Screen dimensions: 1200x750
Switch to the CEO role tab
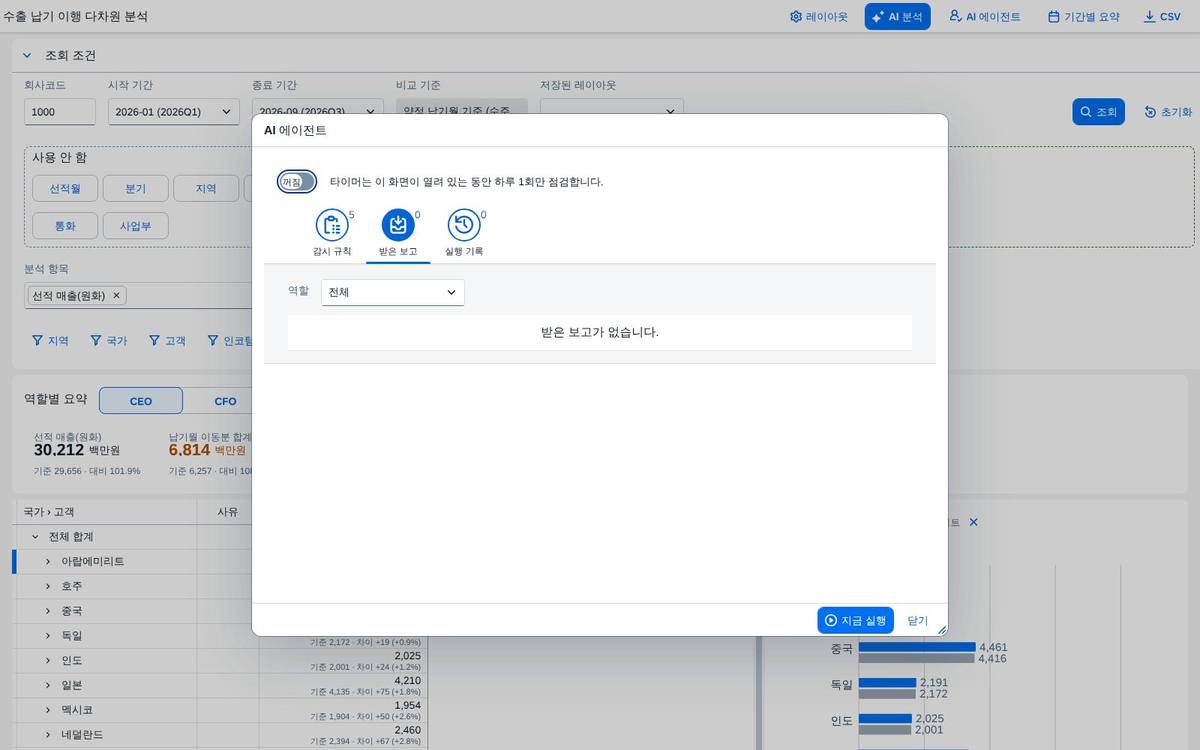pyautogui.click(x=141, y=401)
